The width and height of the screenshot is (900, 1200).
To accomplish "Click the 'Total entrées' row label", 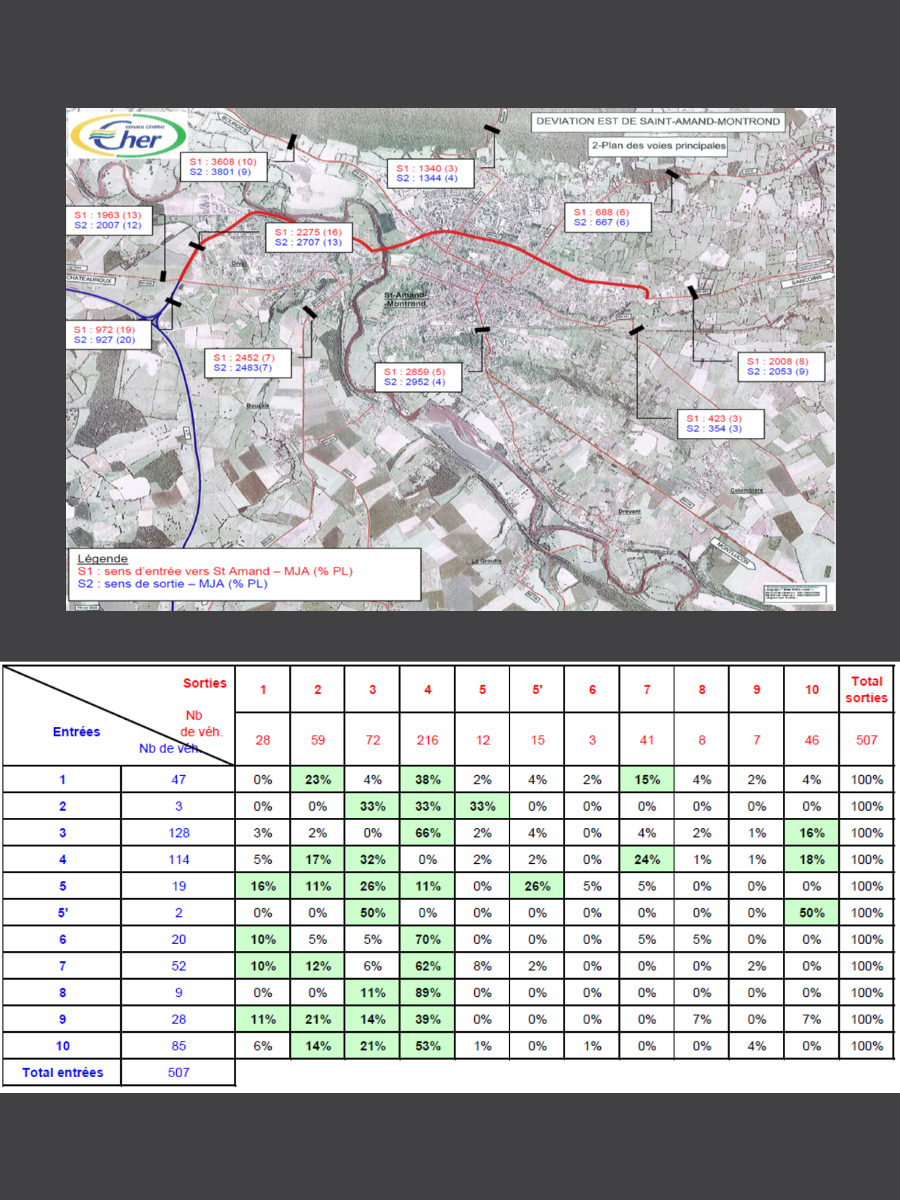I will click(61, 1073).
